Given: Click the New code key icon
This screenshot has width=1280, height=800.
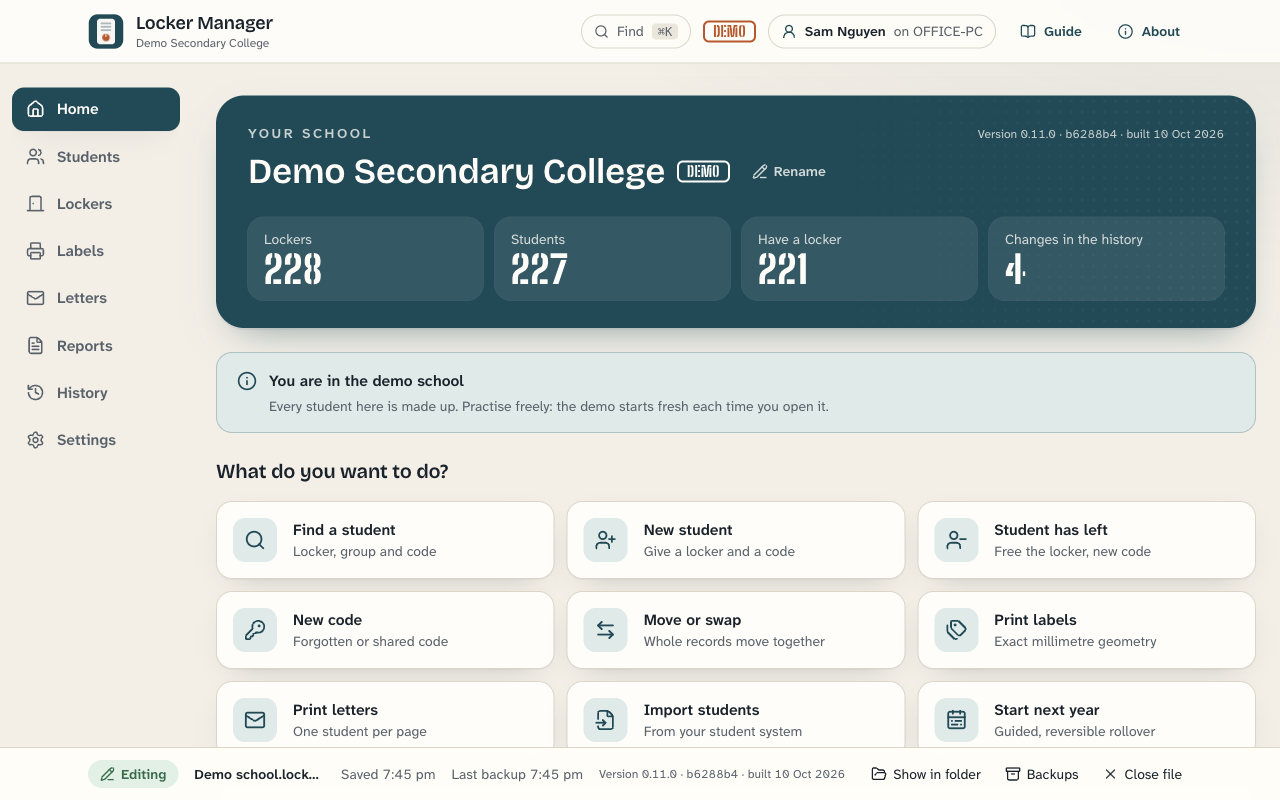Looking at the screenshot, I should click(255, 630).
